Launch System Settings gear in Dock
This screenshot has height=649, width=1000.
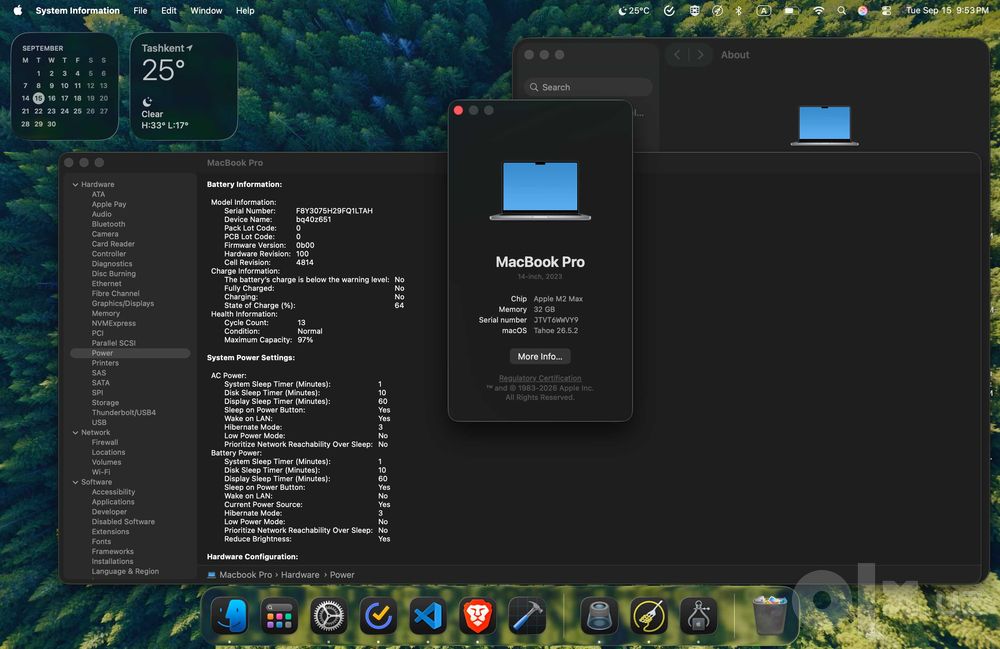coord(328,616)
